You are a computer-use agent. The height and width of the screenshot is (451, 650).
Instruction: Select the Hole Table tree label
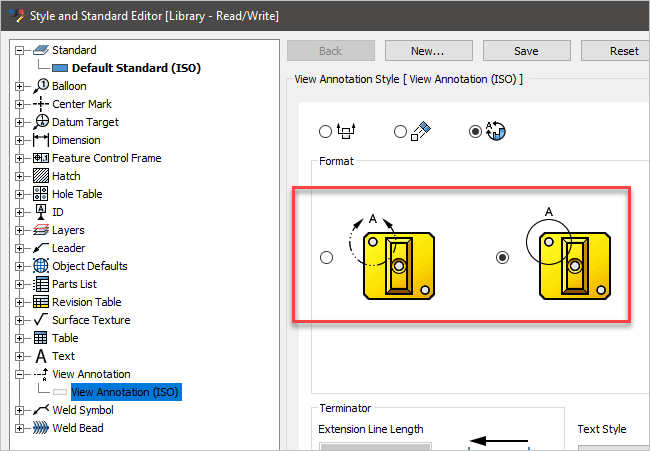(x=77, y=194)
